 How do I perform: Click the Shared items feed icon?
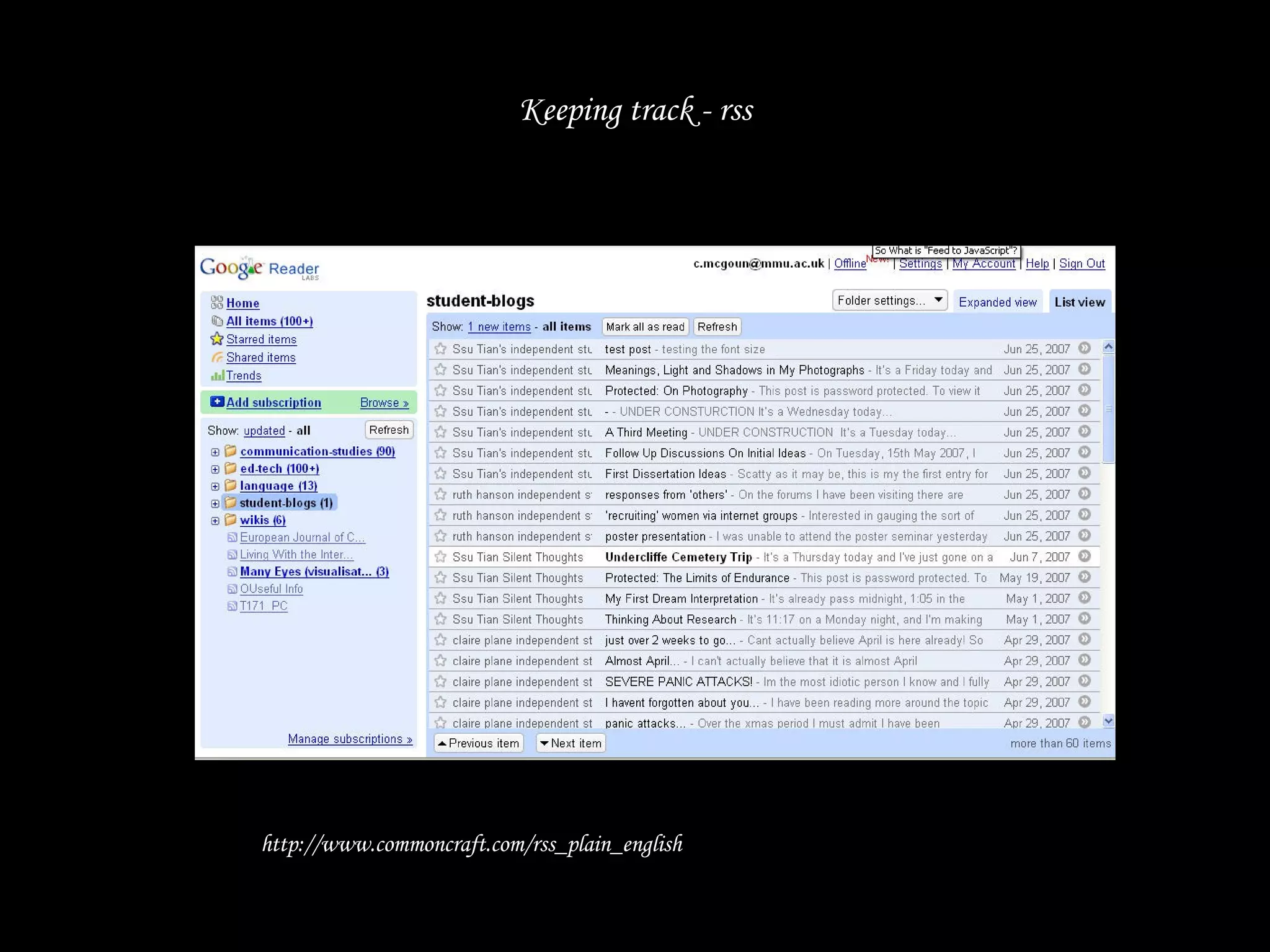pyautogui.click(x=217, y=358)
